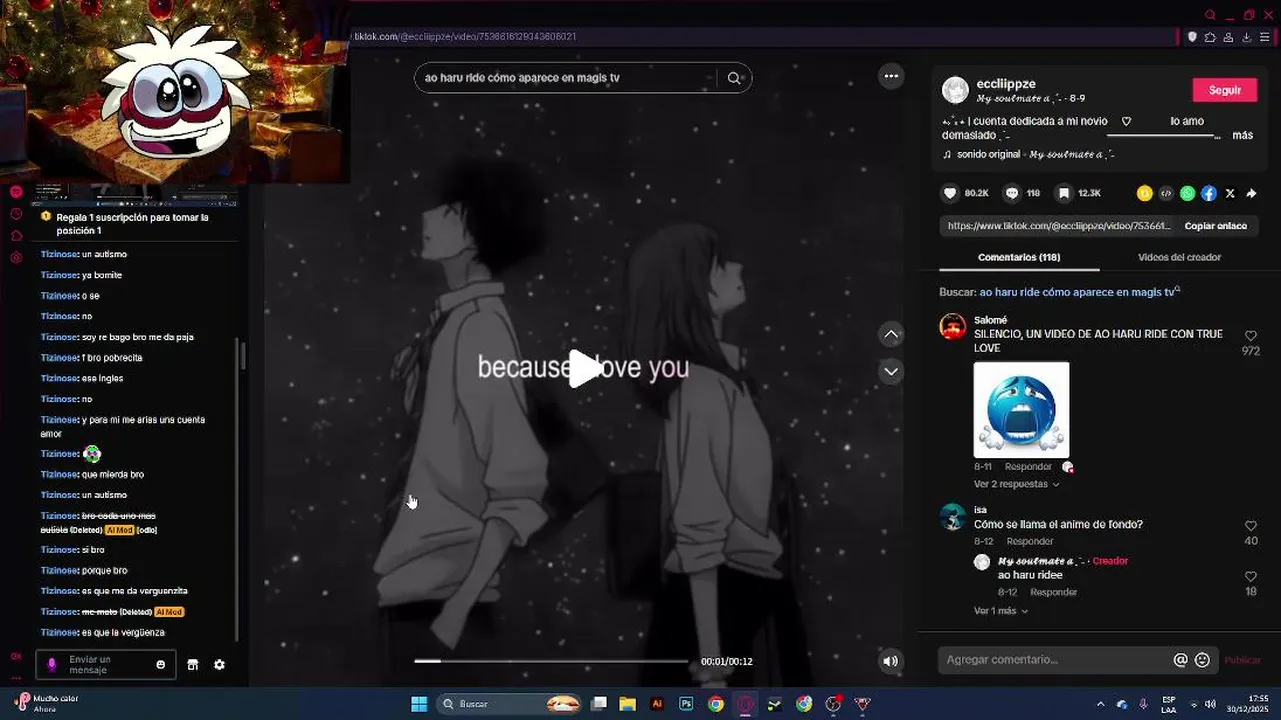Share video via Facebook icon

pyautogui.click(x=1208, y=193)
